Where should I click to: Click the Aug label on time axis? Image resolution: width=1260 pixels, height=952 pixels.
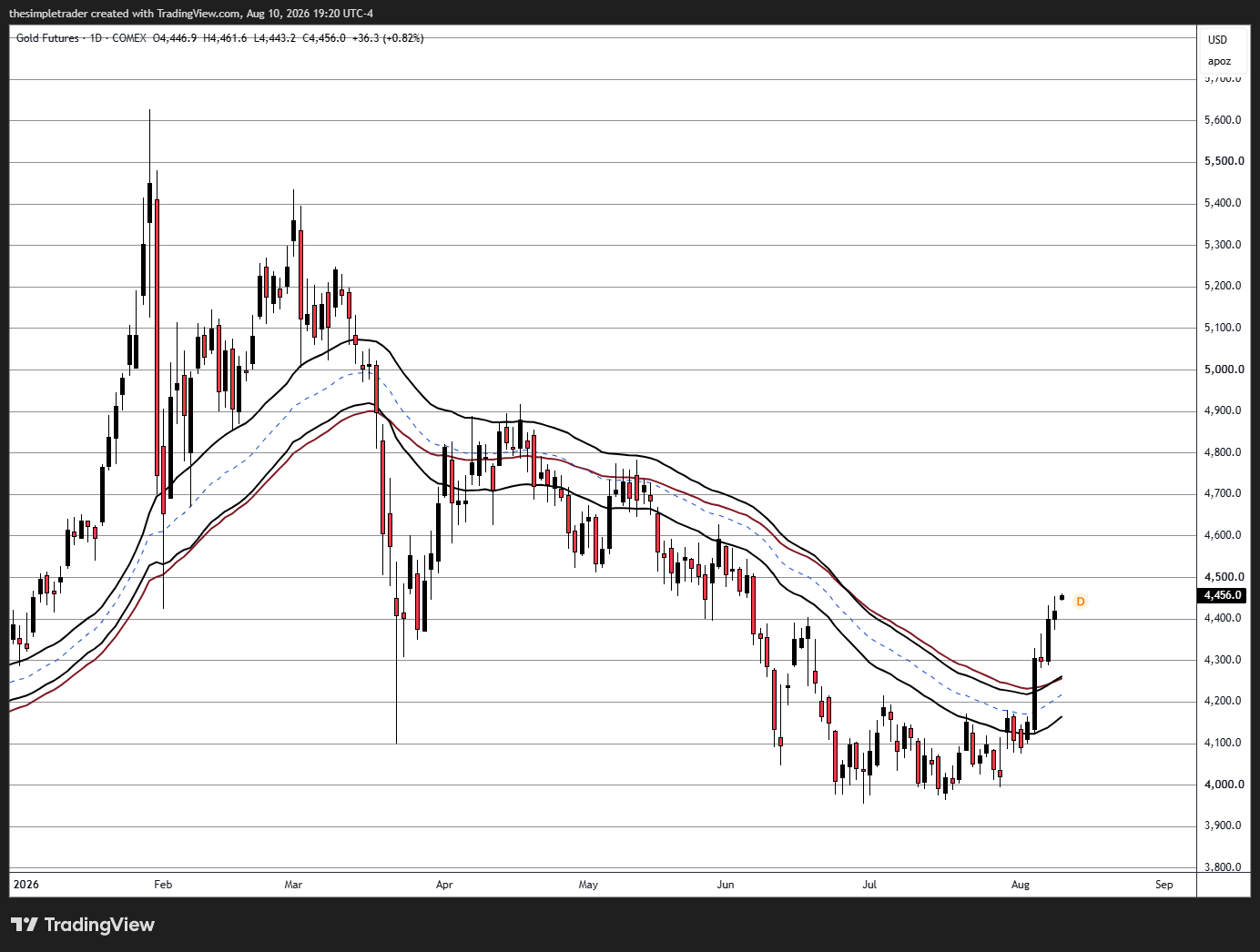point(1021,885)
